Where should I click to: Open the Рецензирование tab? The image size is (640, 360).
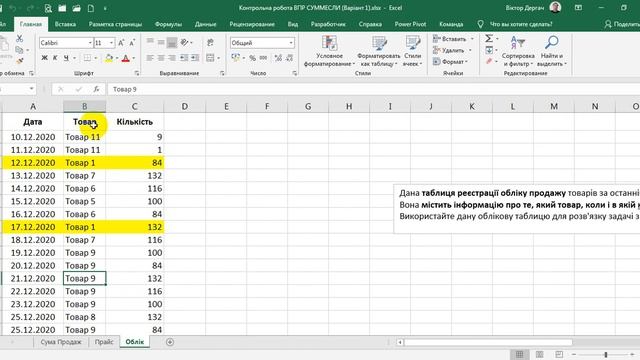point(252,24)
